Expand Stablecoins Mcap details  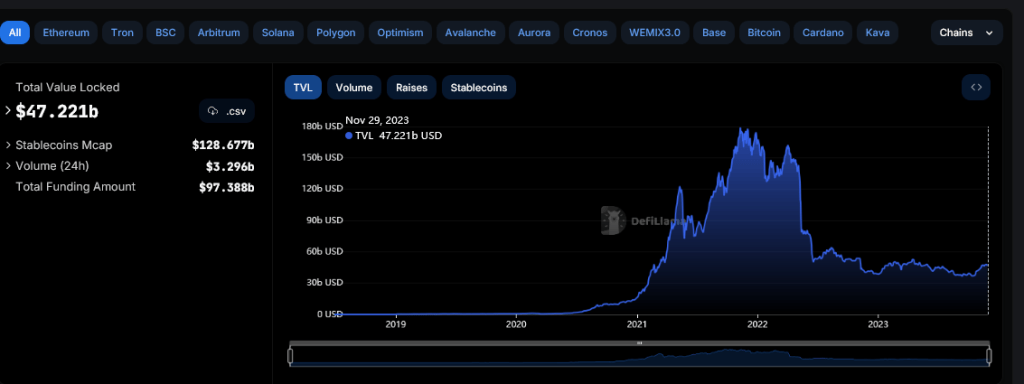(x=8, y=145)
